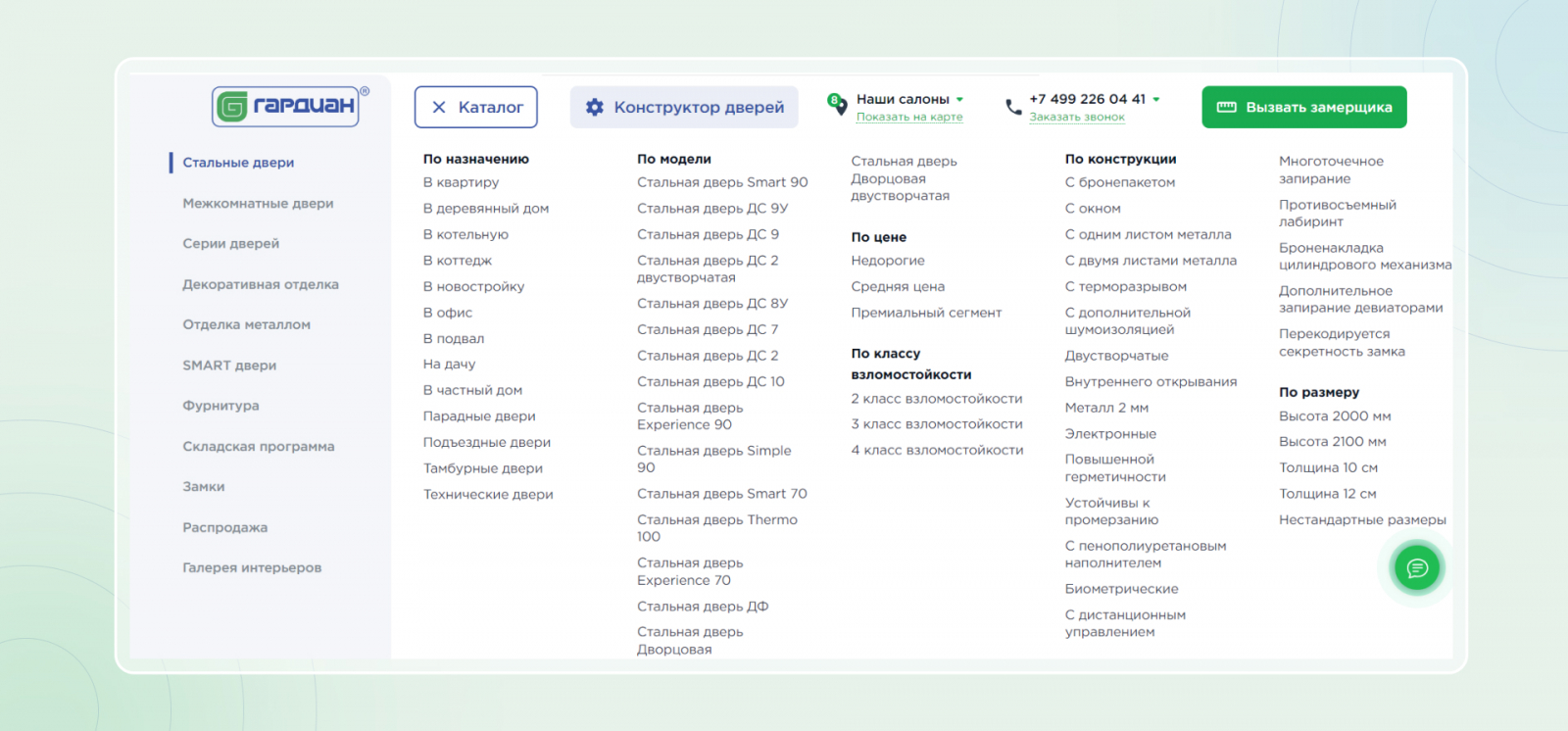
Task: Click the map pin salons icon
Action: (837, 104)
